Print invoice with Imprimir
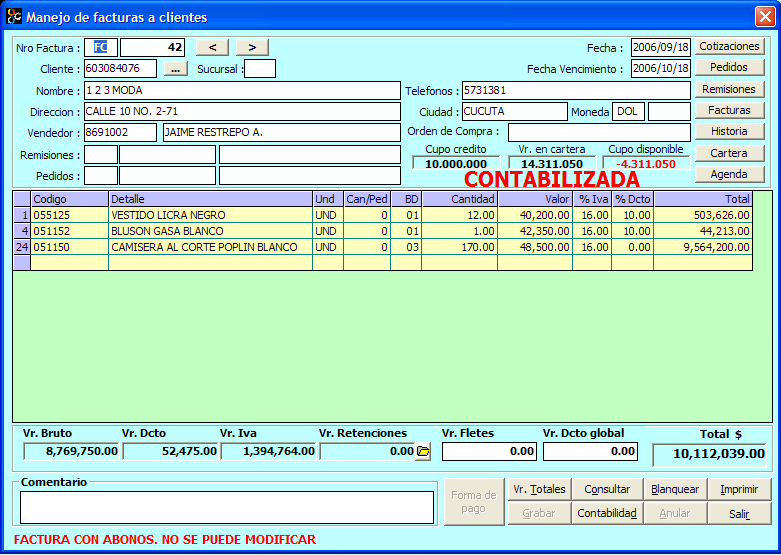This screenshot has height=555, width=781. [739, 489]
